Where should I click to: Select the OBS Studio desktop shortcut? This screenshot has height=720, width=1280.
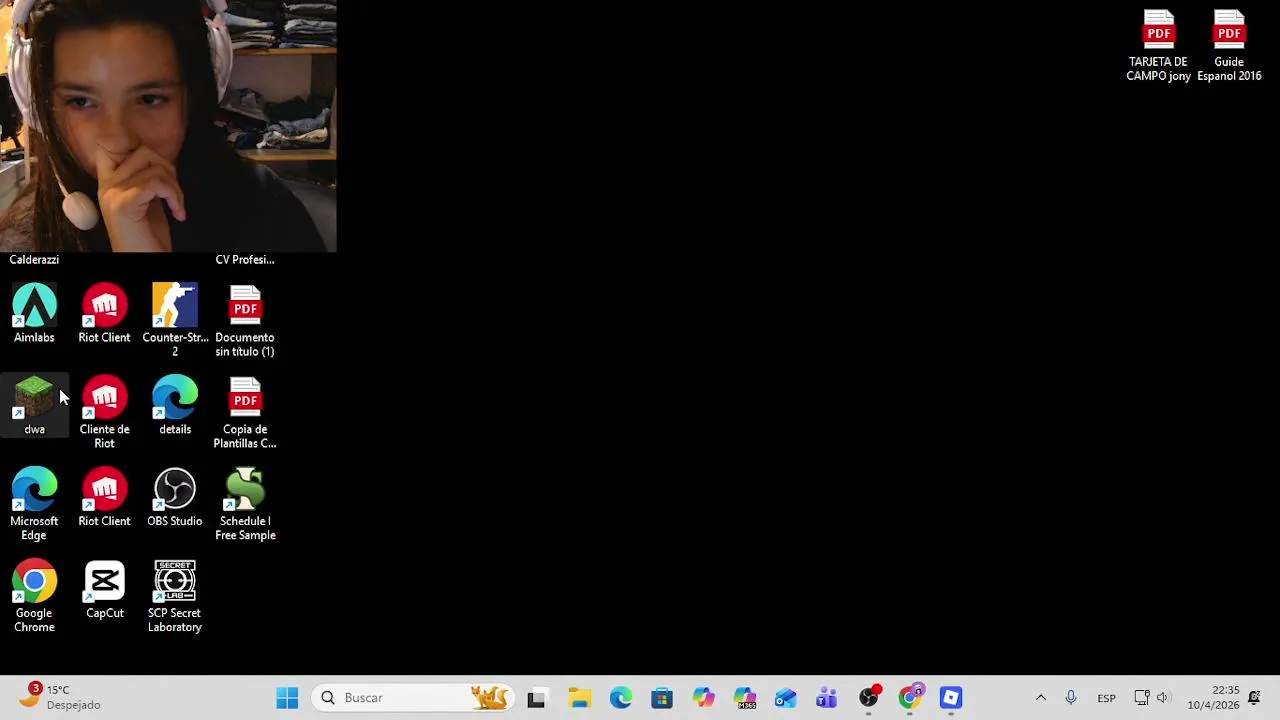[x=175, y=498]
